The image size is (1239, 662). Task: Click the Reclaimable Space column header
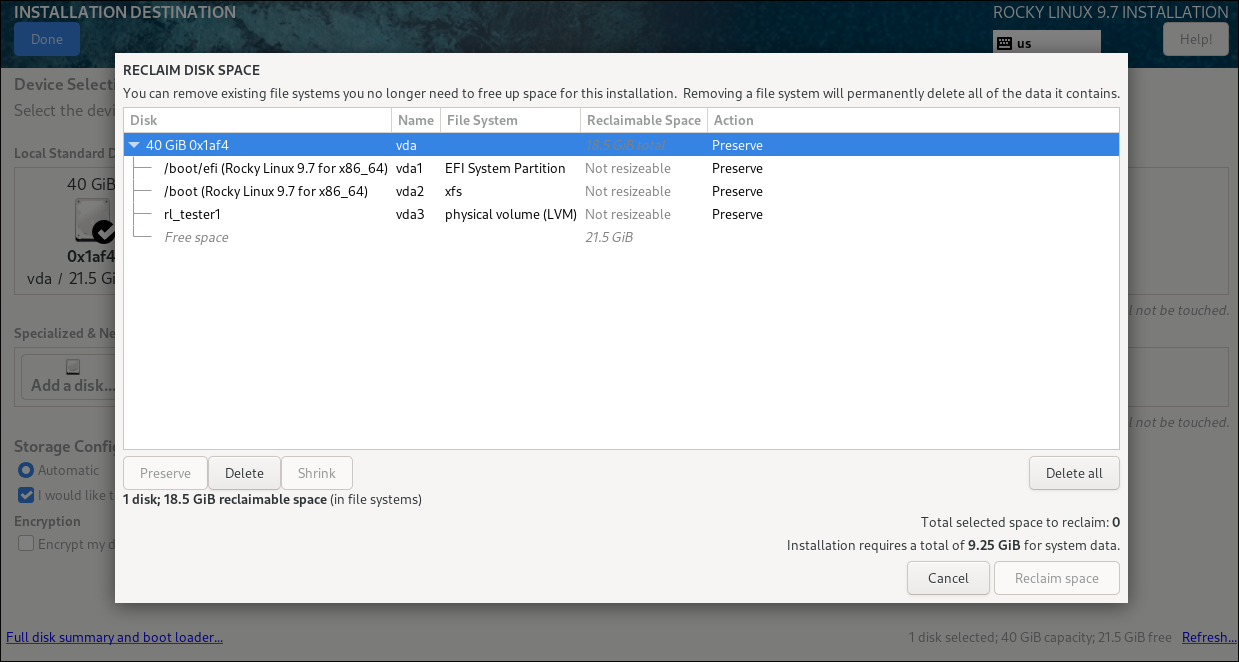[x=644, y=120]
